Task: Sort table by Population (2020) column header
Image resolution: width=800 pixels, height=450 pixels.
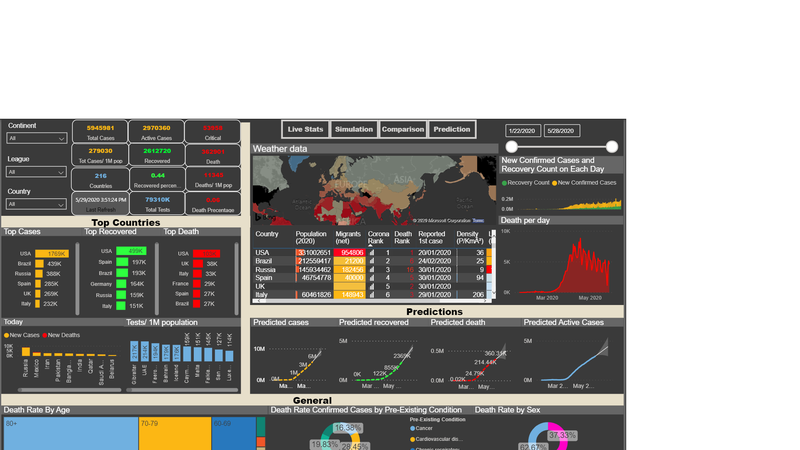Action: click(312, 238)
